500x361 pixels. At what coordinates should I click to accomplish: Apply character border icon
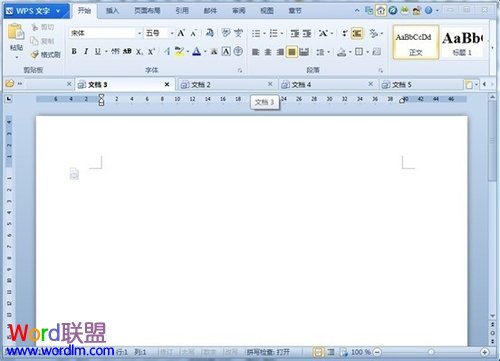point(226,51)
